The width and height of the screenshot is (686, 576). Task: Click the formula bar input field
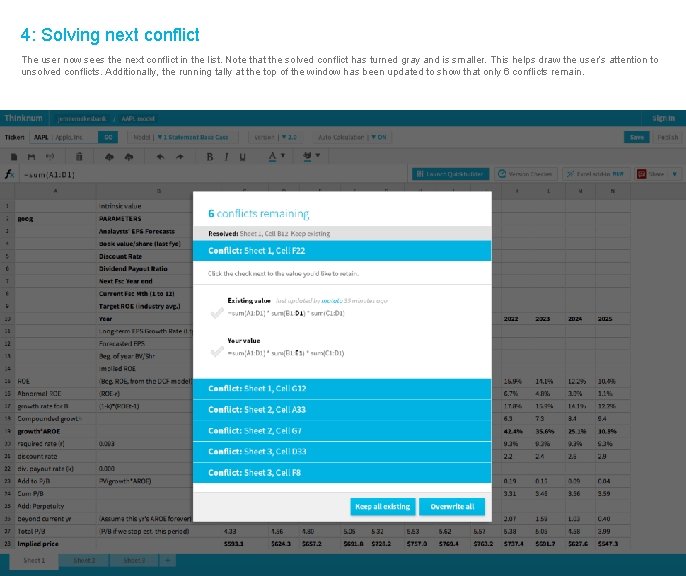pyautogui.click(x=214, y=175)
